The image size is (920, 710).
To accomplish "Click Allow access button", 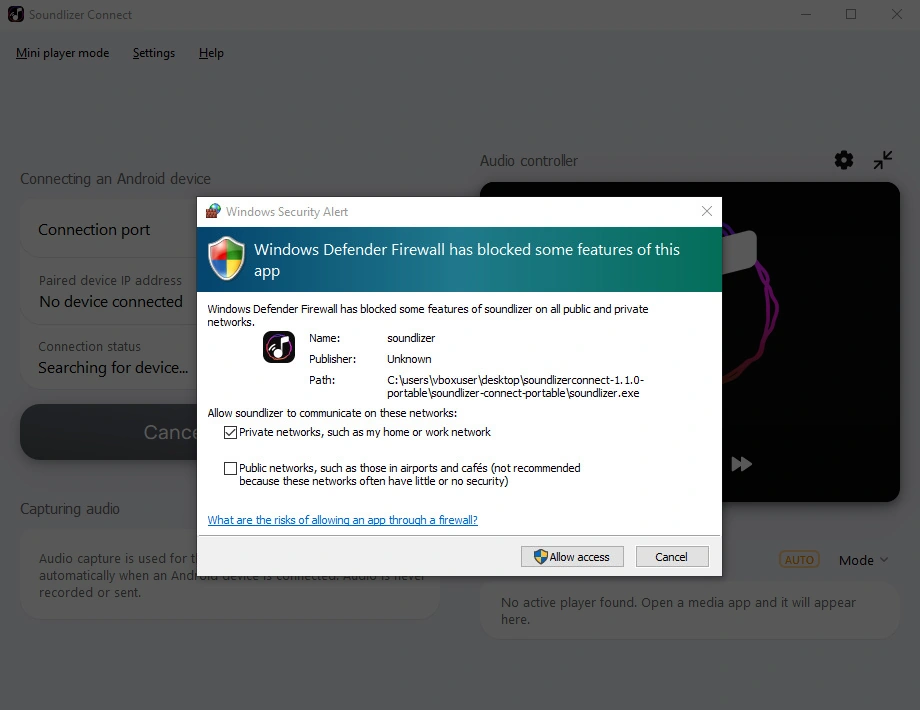I will pyautogui.click(x=572, y=557).
